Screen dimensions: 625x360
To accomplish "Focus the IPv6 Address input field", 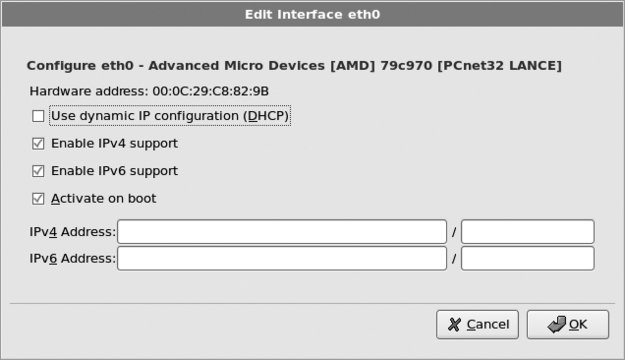I will [282, 258].
